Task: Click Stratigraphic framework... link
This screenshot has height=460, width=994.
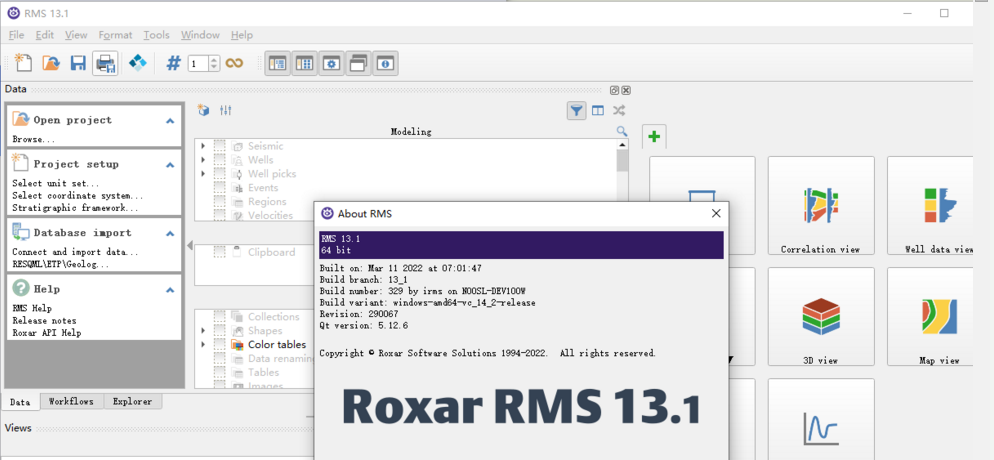Action: [x=75, y=208]
